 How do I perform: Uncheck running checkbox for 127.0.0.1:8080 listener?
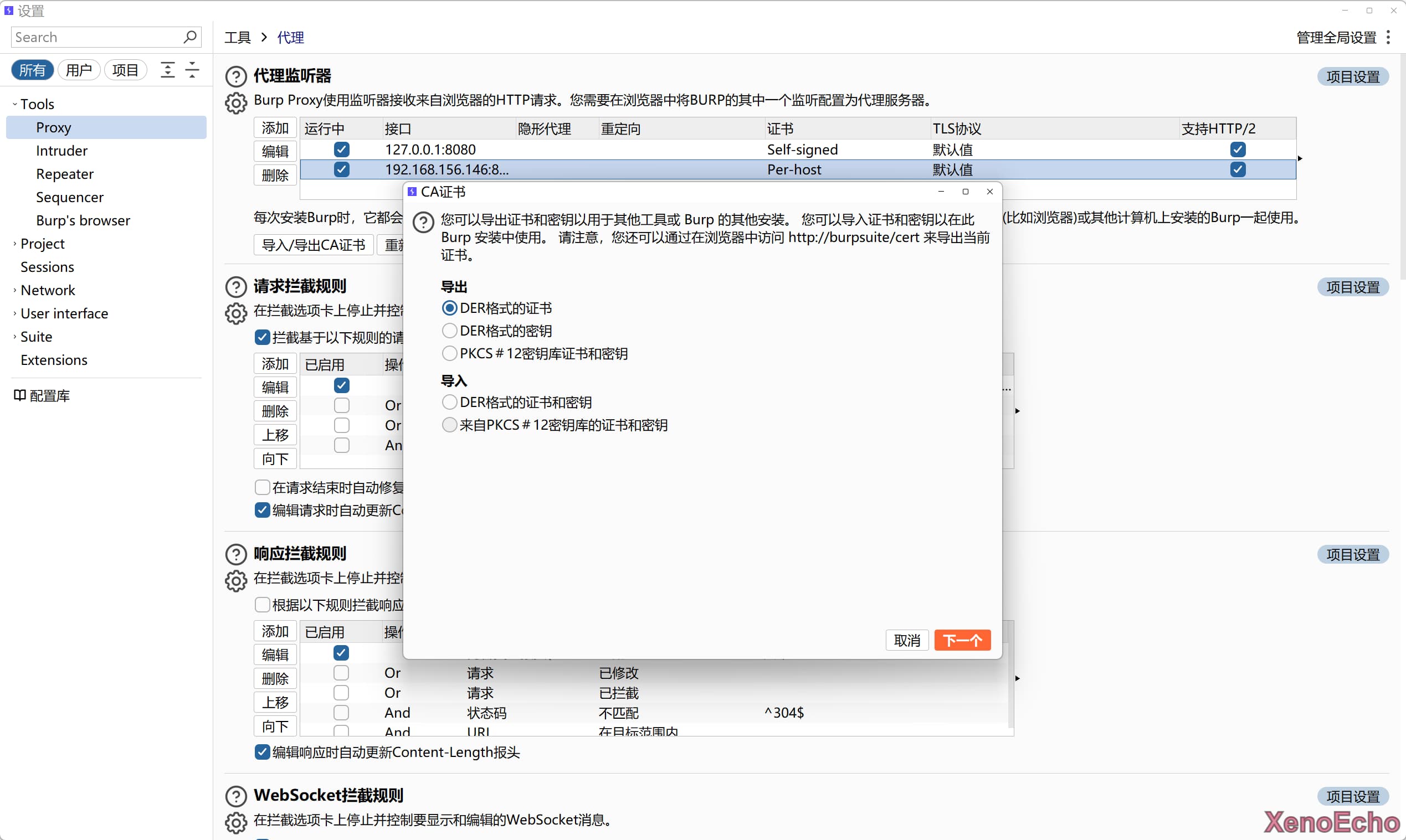(341, 150)
